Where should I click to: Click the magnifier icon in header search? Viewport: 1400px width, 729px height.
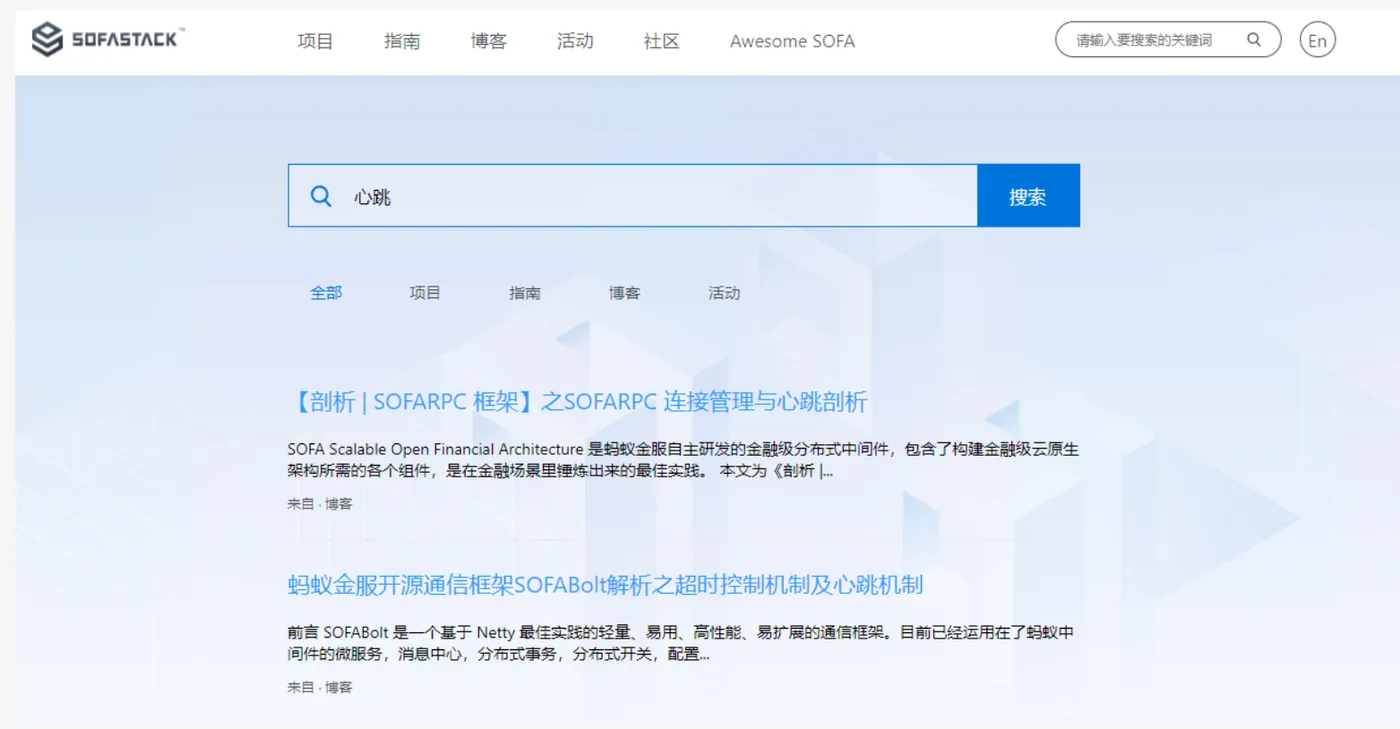[x=1254, y=40]
